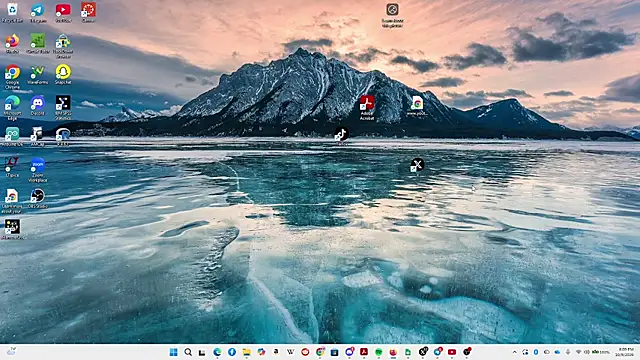
Task: Open File Explorer from the taskbar
Action: (247, 352)
